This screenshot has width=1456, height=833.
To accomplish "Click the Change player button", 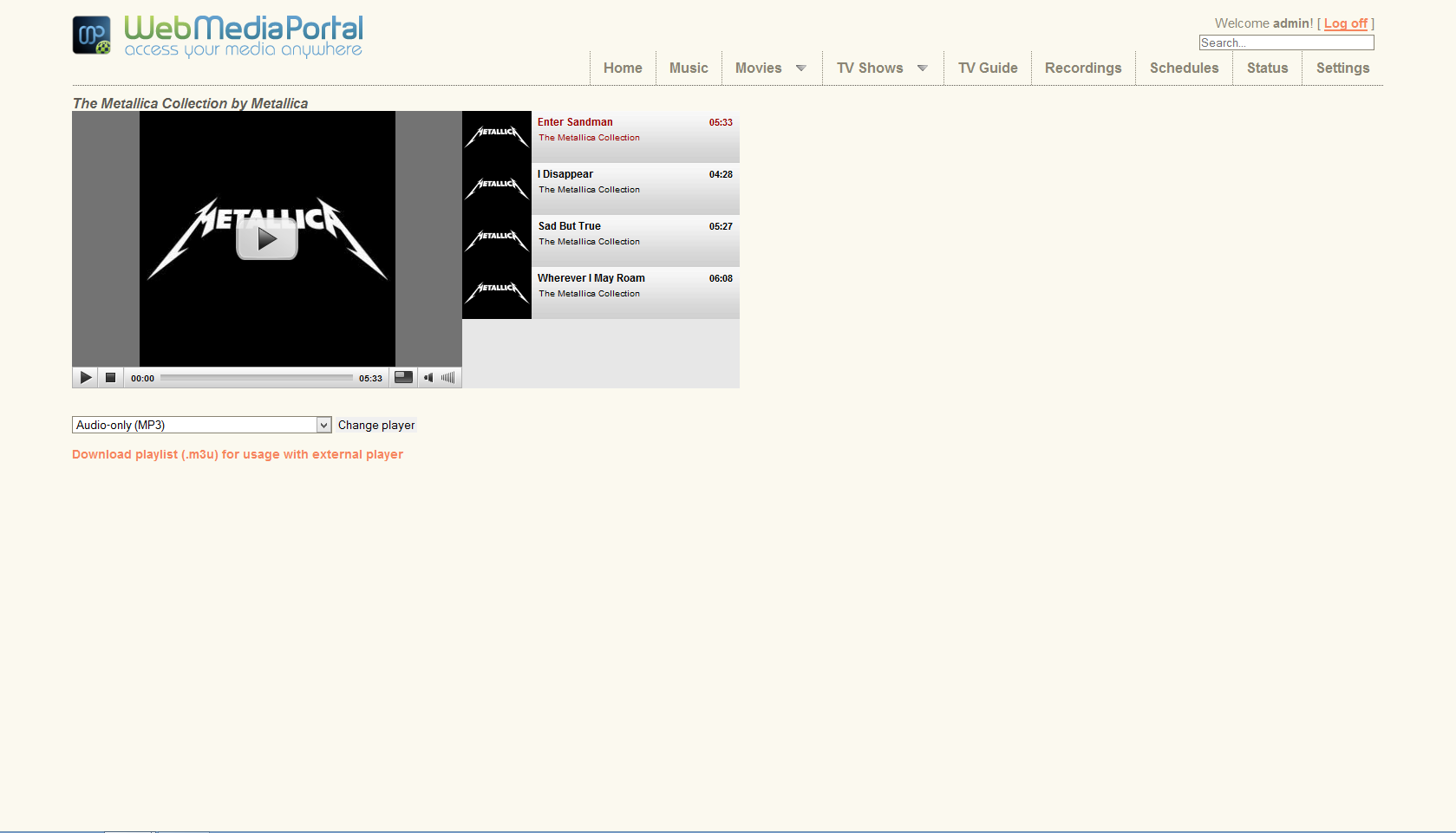I will pos(376,425).
